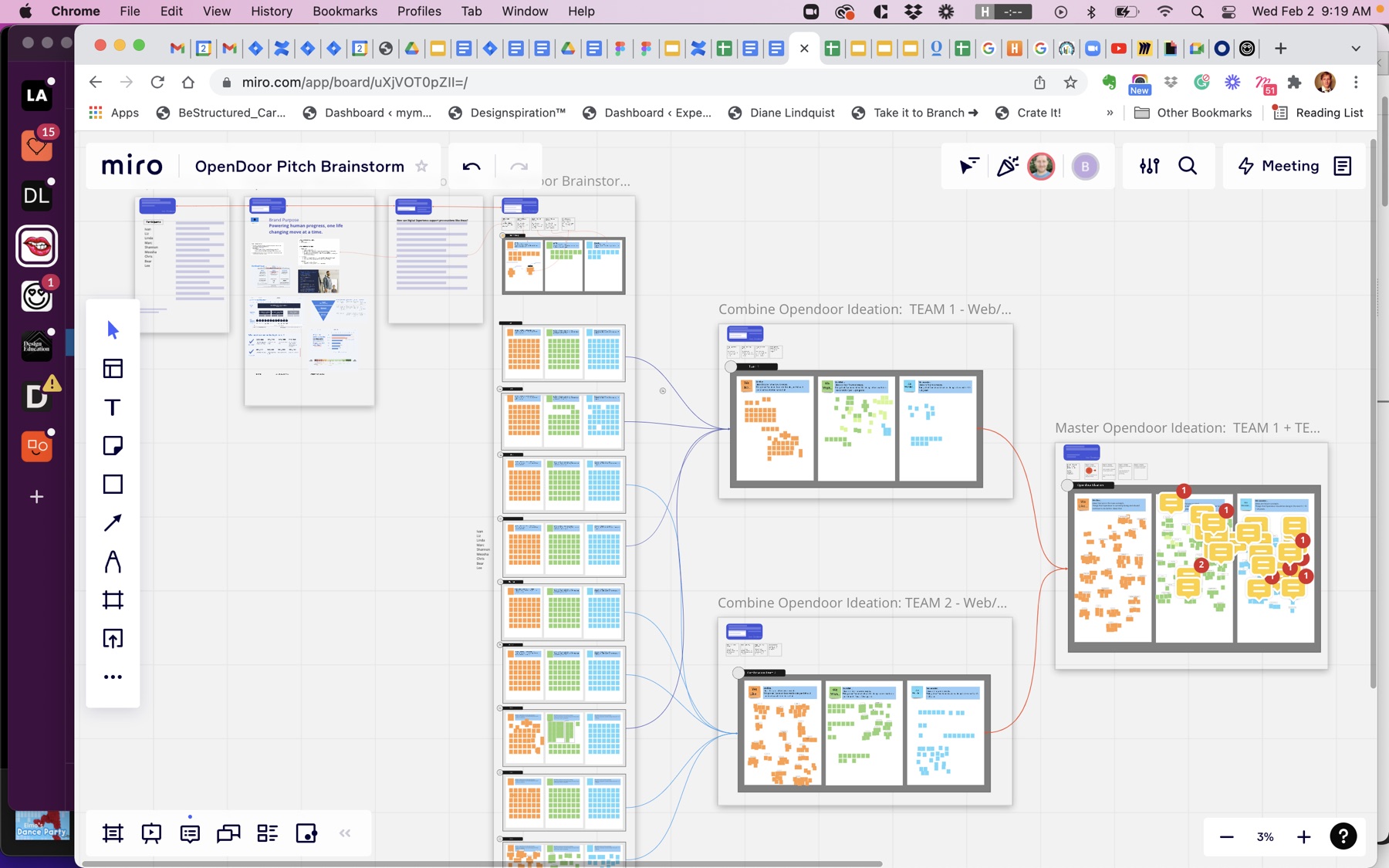Show hidden bookmarks with double chevron
Screen dimensions: 1389x868
click(1110, 113)
